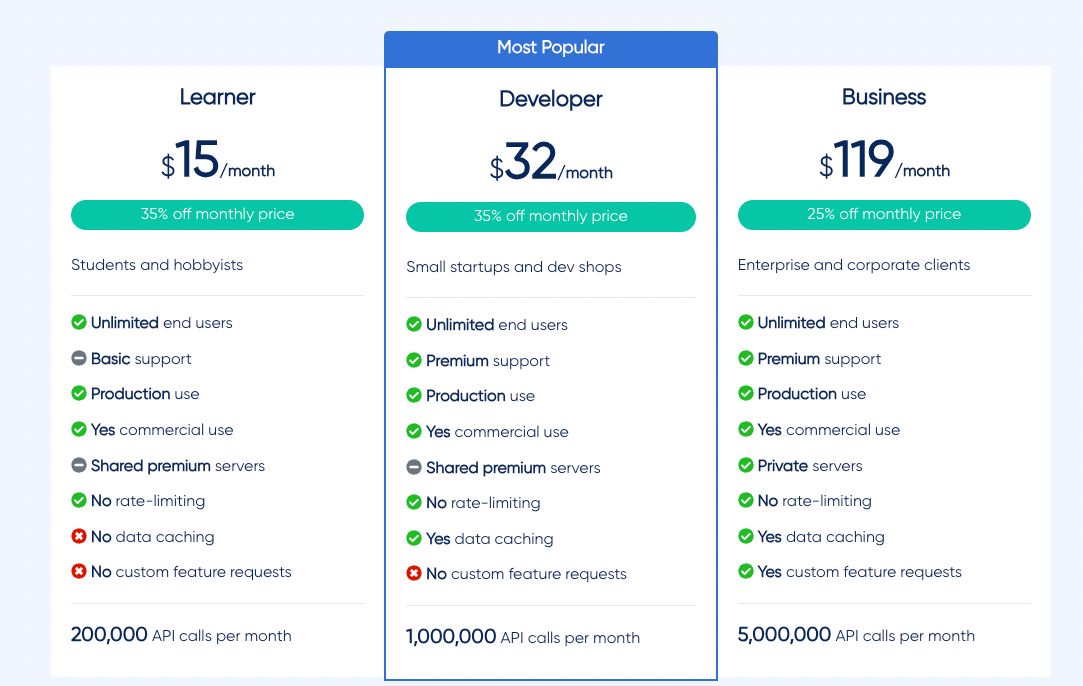Click the green check beside Developer Premium support
The image size is (1083, 686).
[414, 361]
